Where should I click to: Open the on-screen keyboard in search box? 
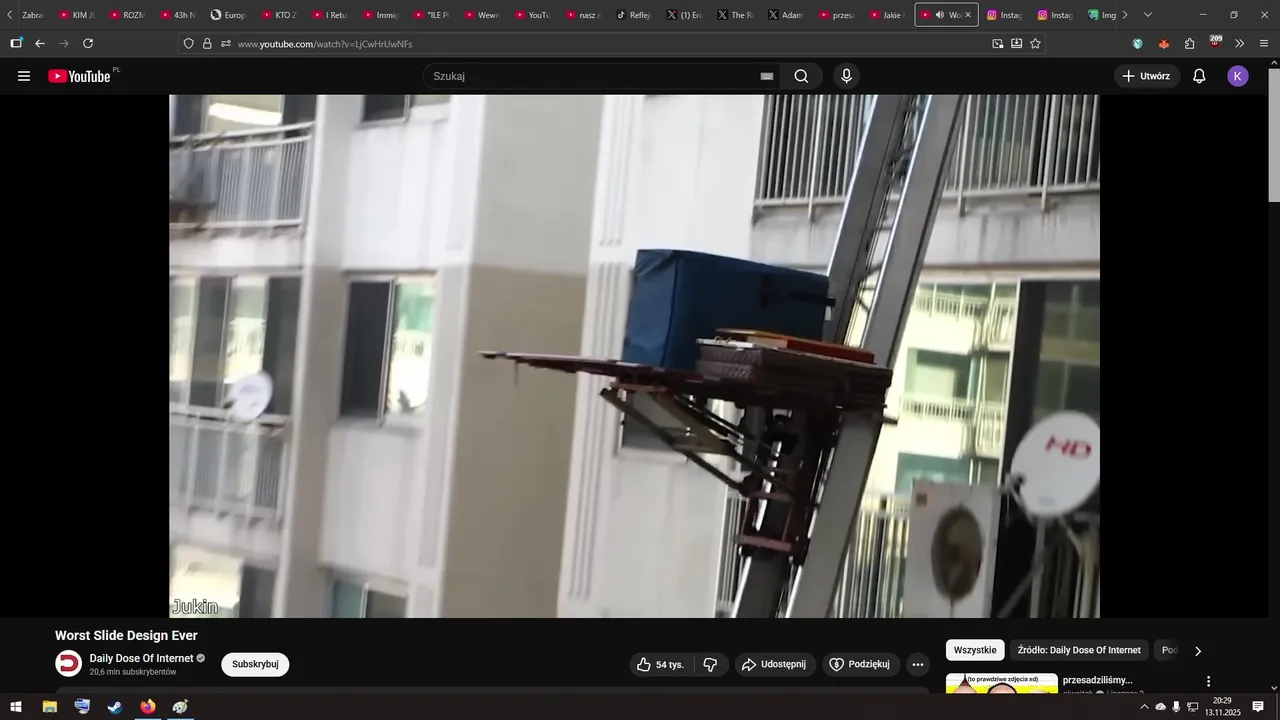tap(767, 76)
